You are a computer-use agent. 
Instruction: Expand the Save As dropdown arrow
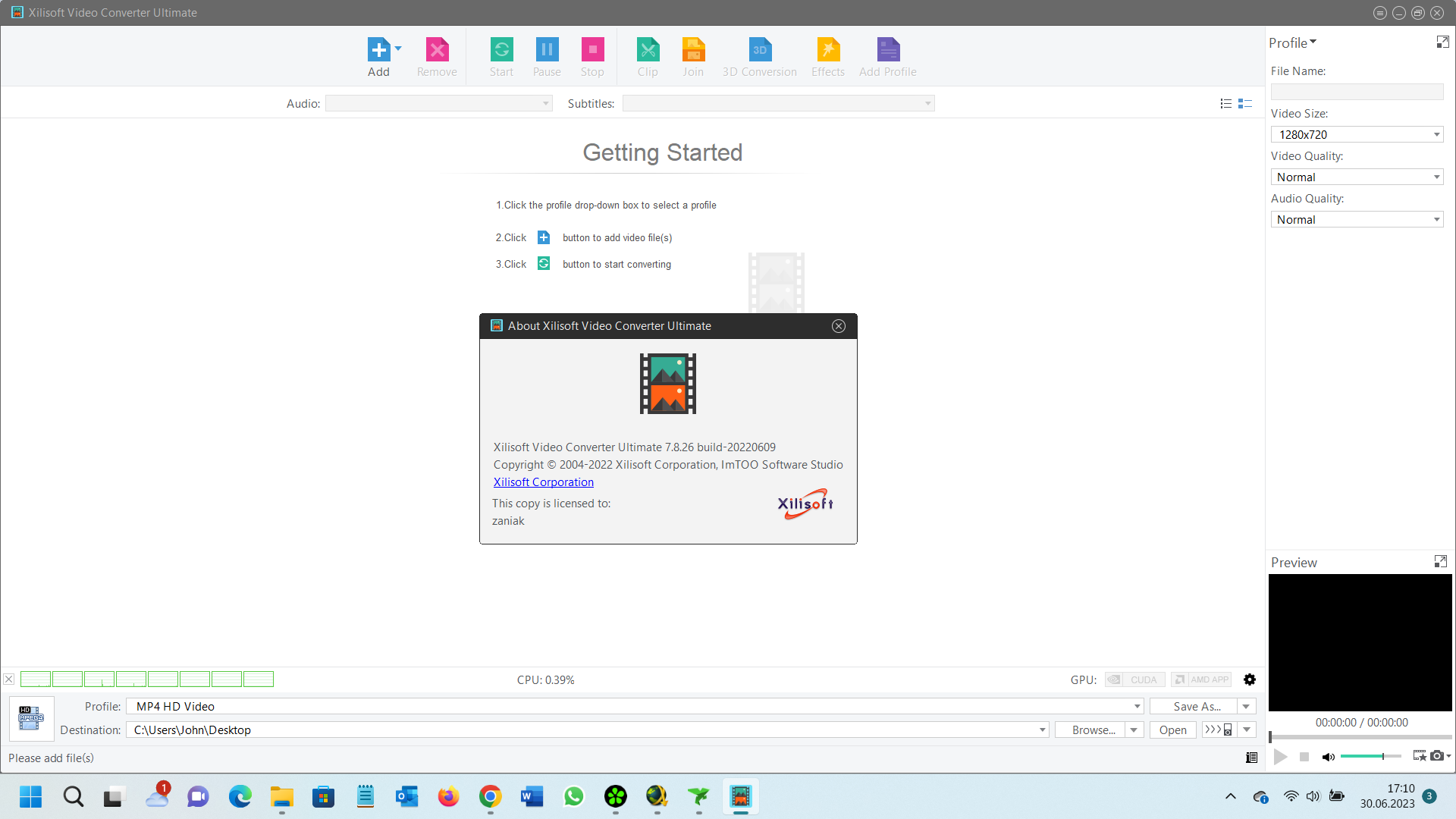(x=1246, y=706)
